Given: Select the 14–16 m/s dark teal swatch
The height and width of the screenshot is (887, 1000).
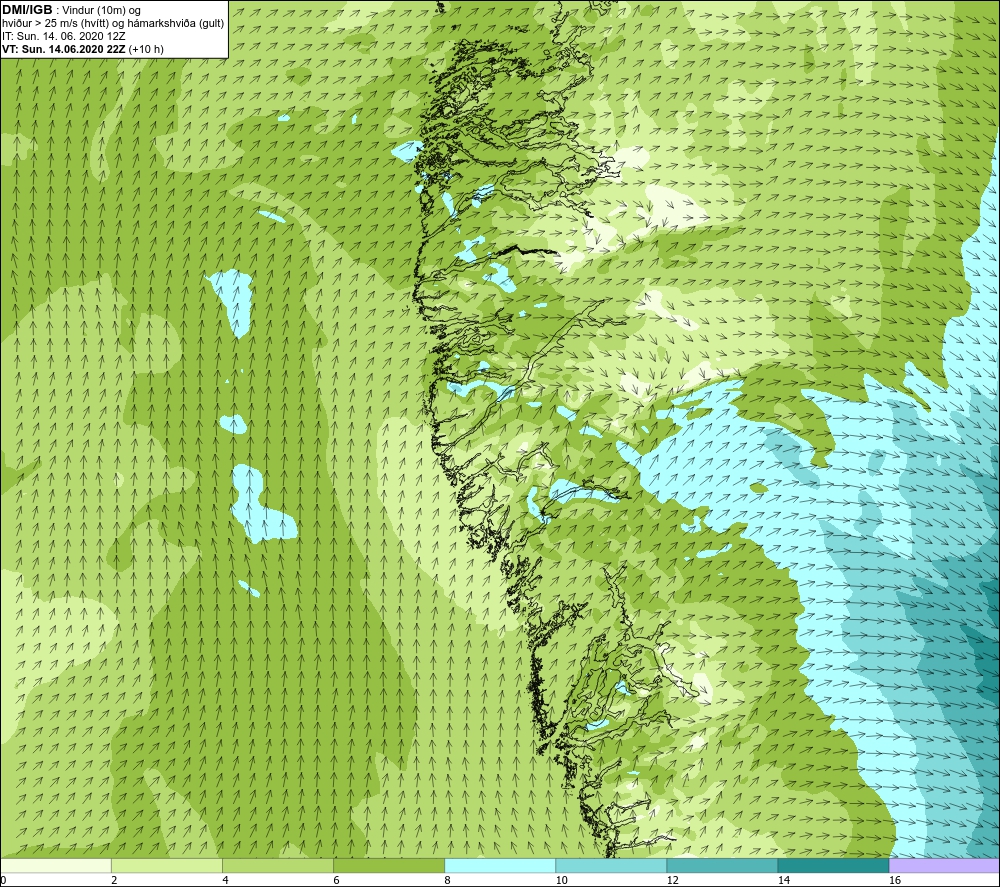Looking at the screenshot, I should pos(833,865).
